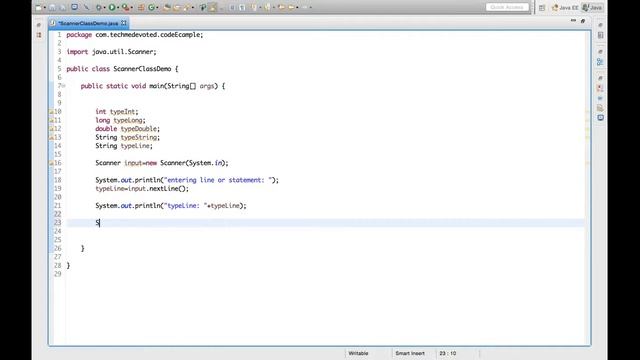Click on 'typeLine=input.nextLine();' line
Screen dimensions: 640x360
(142, 189)
